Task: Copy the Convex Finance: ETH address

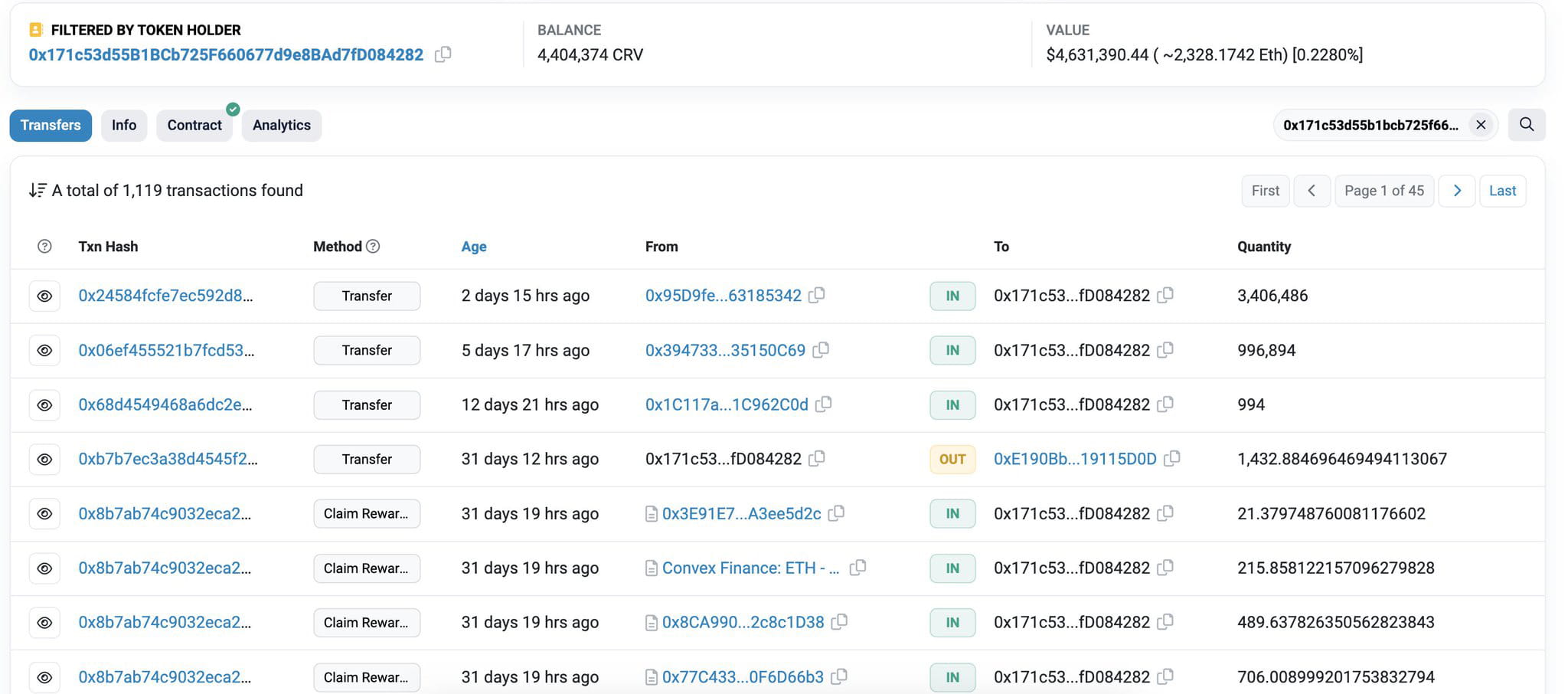Action: (x=857, y=568)
